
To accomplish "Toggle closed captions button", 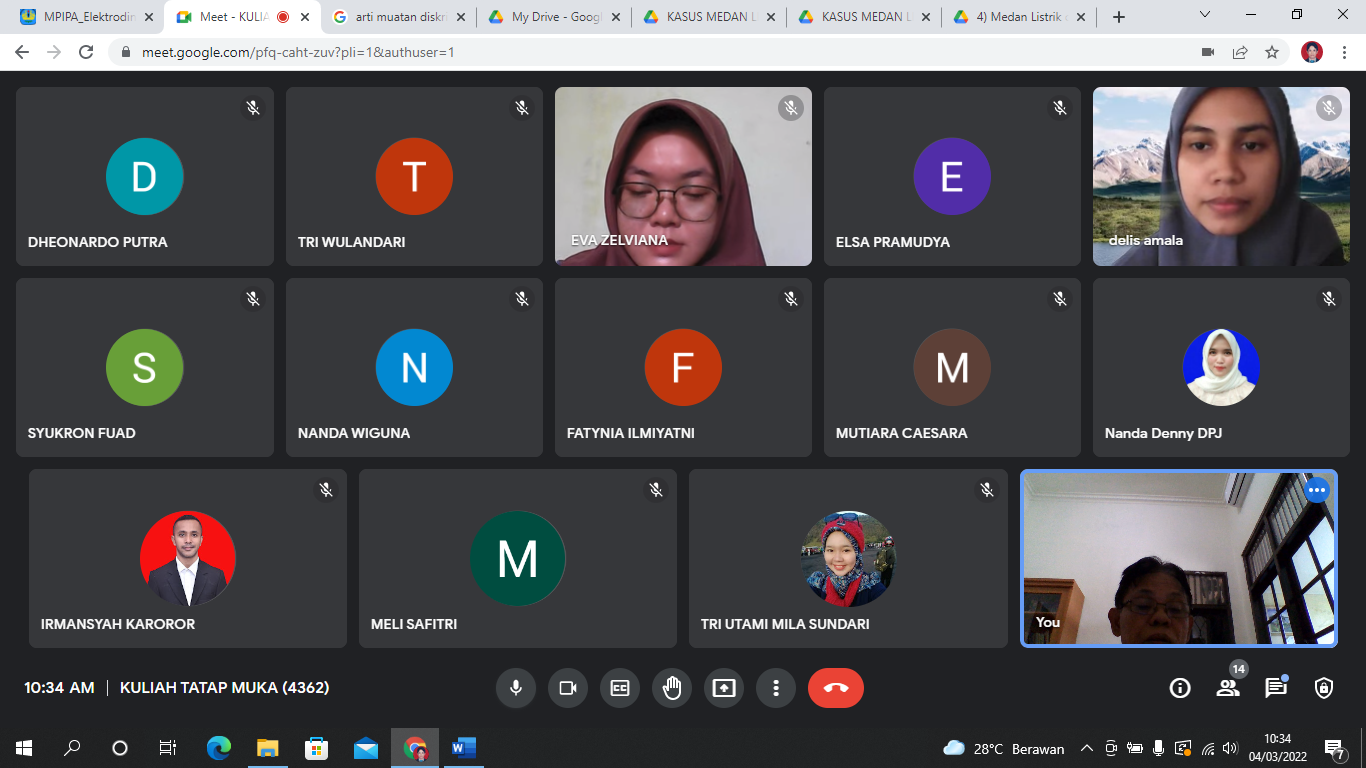I will pos(620,688).
